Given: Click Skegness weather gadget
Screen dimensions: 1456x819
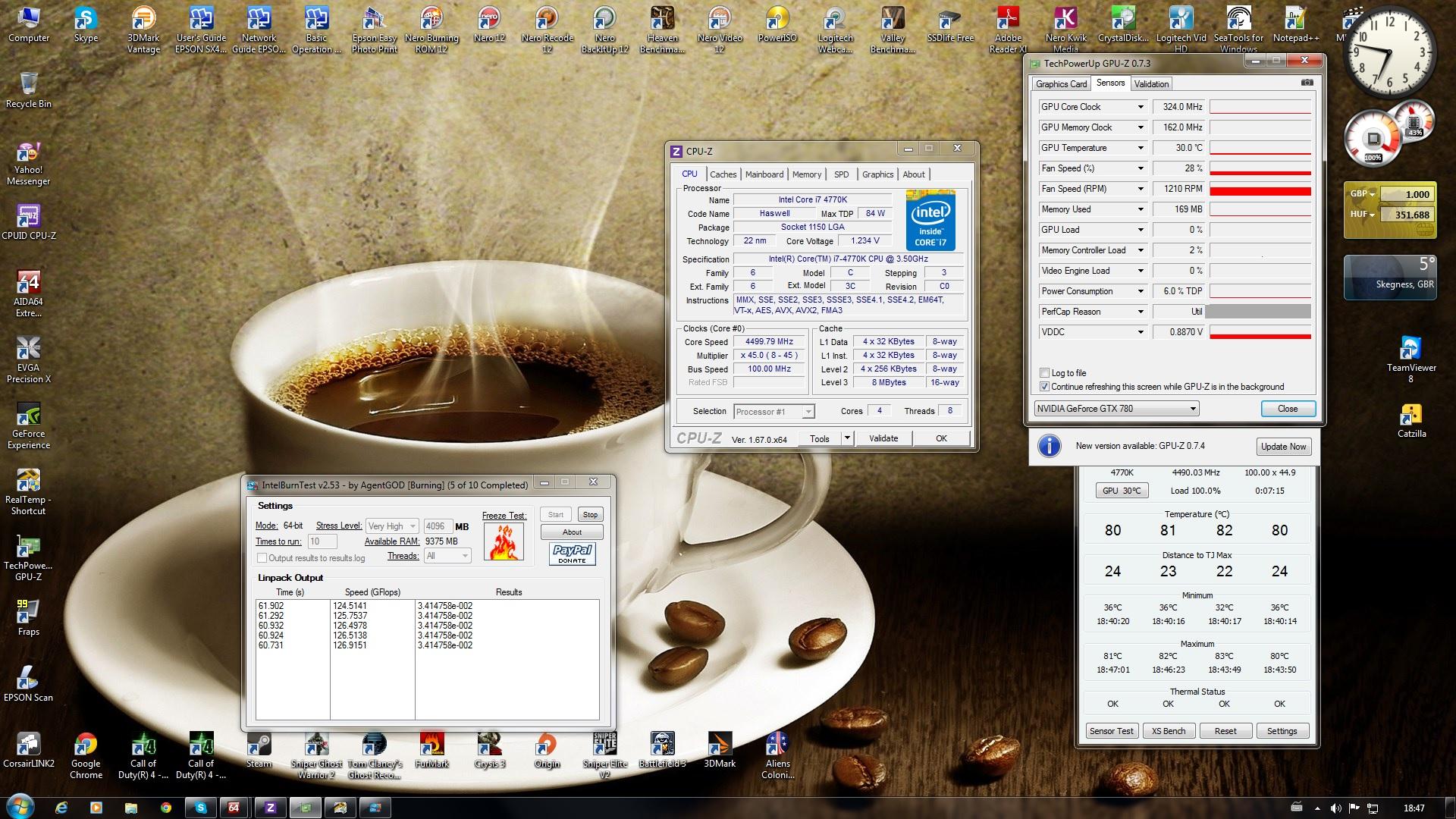Looking at the screenshot, I should (x=1390, y=277).
